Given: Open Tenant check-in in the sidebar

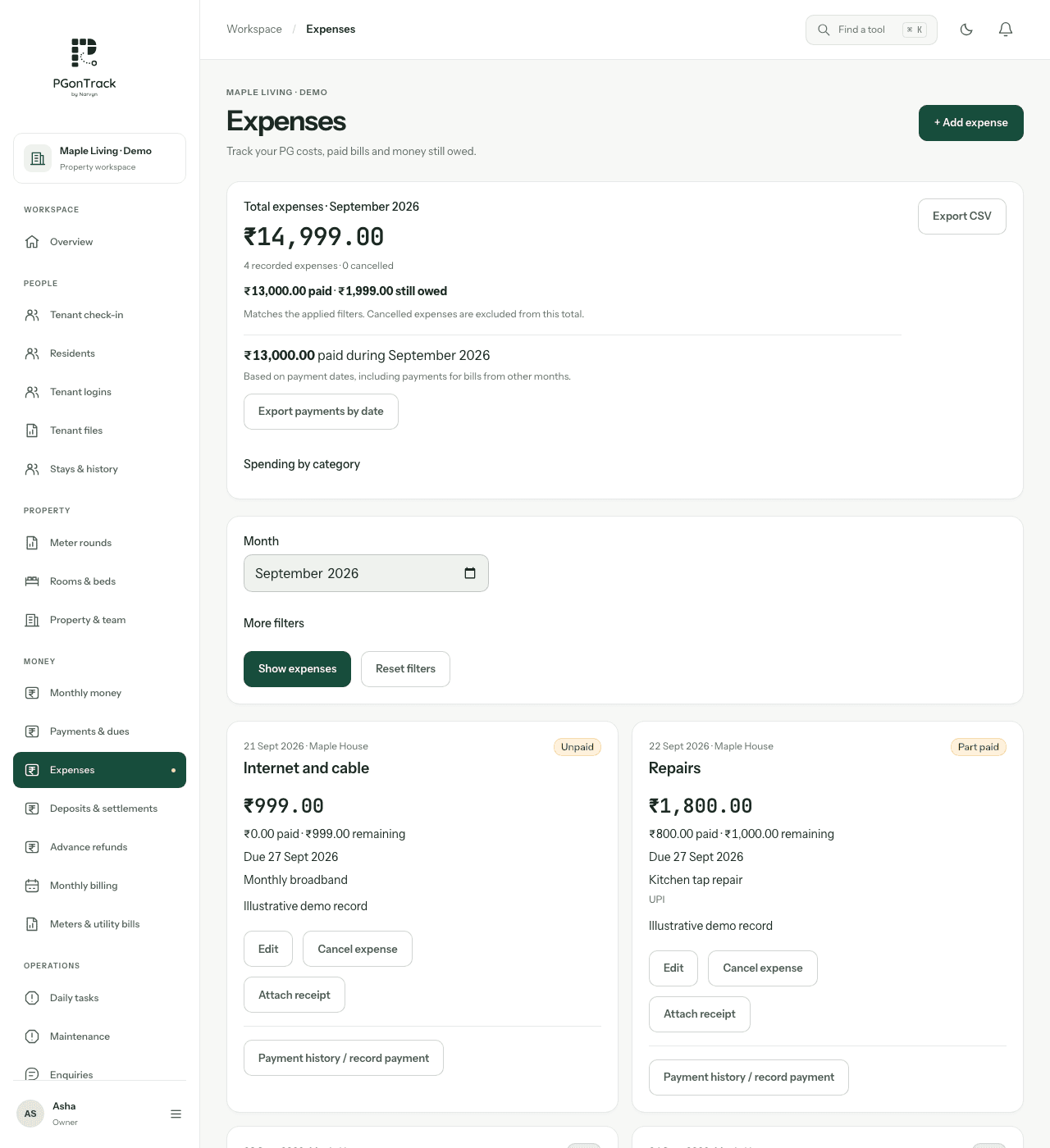Looking at the screenshot, I should pyautogui.click(x=99, y=315).
